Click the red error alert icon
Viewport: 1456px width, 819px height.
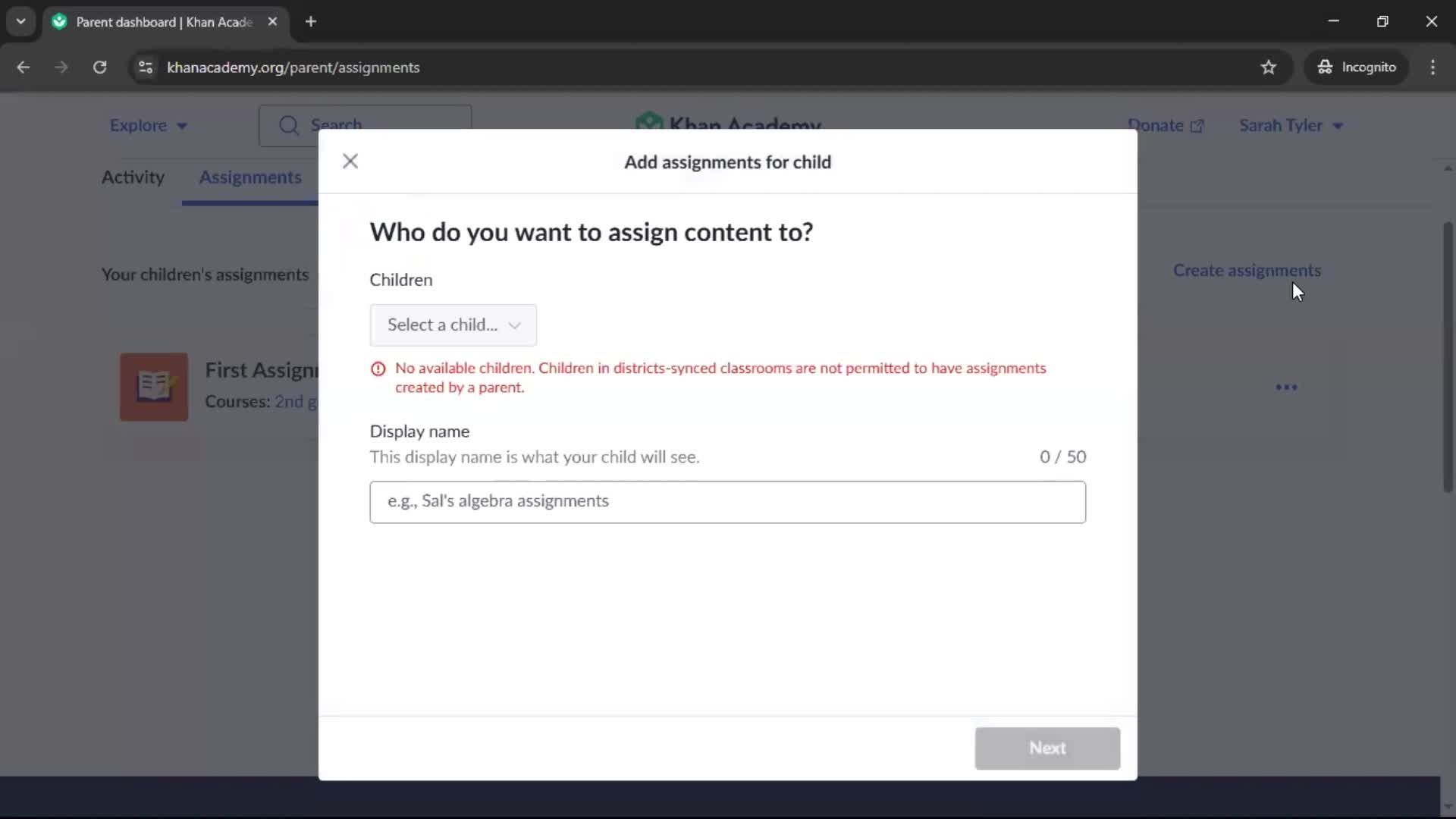click(378, 369)
